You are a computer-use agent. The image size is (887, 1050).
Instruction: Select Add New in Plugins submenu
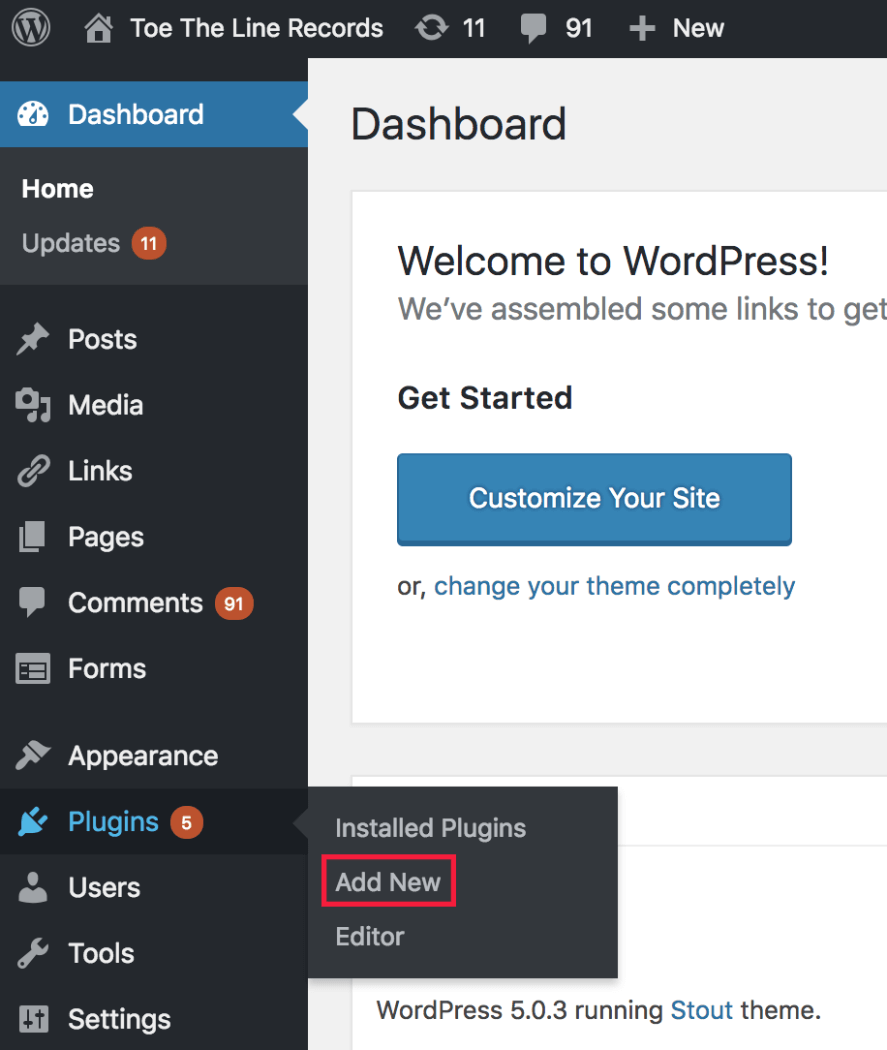point(388,882)
